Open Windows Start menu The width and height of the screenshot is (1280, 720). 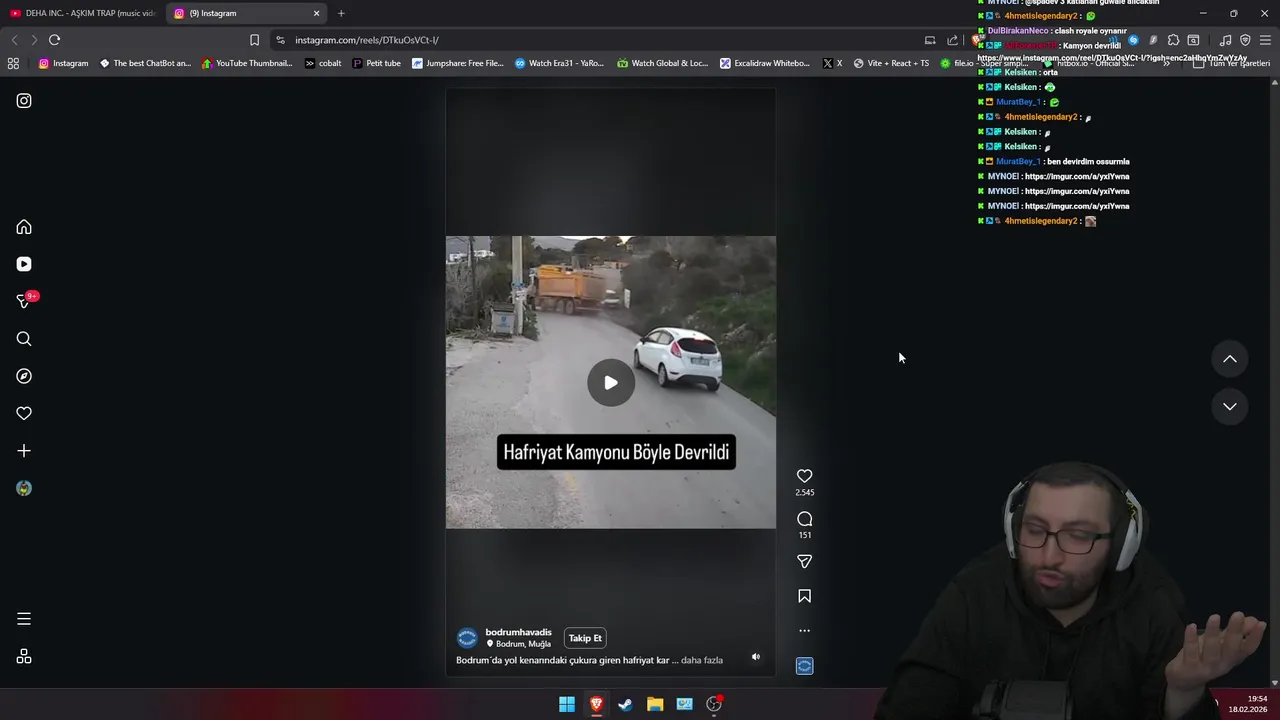567,704
